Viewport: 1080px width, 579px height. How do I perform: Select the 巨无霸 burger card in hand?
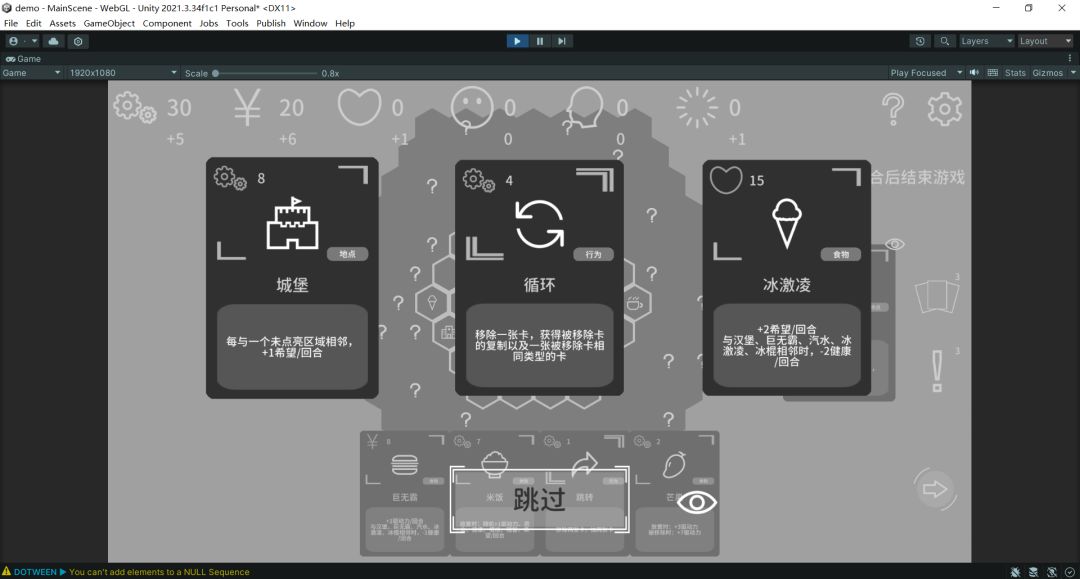(405, 492)
